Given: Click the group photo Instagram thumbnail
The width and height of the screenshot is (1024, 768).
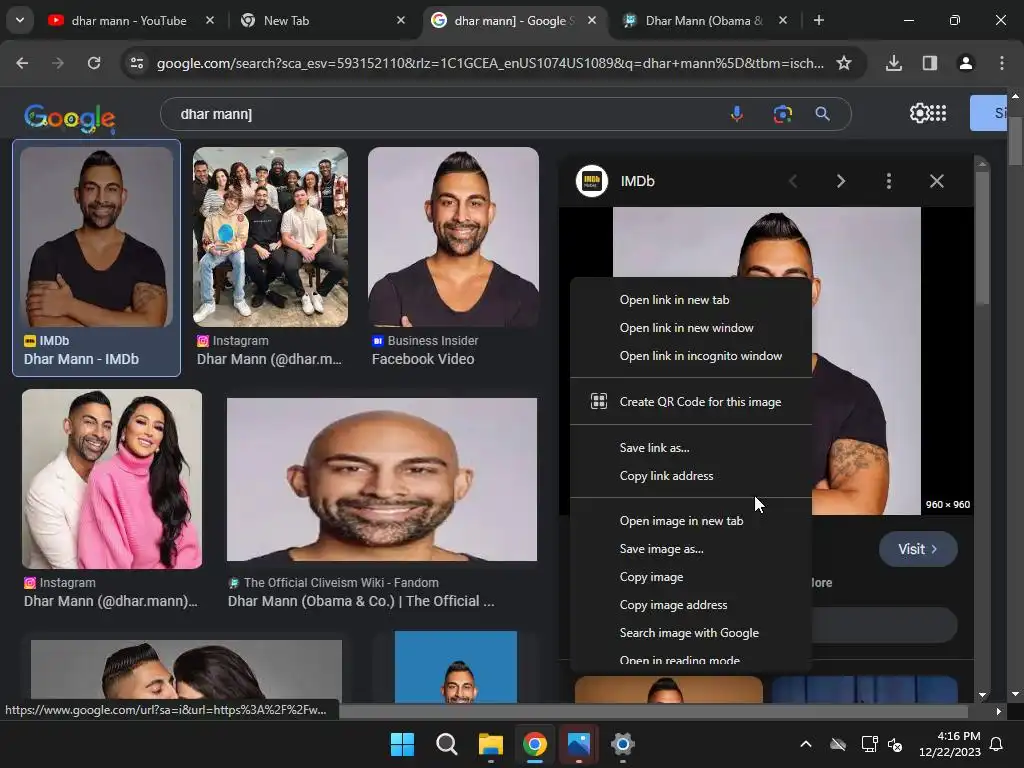Looking at the screenshot, I should click(x=270, y=236).
